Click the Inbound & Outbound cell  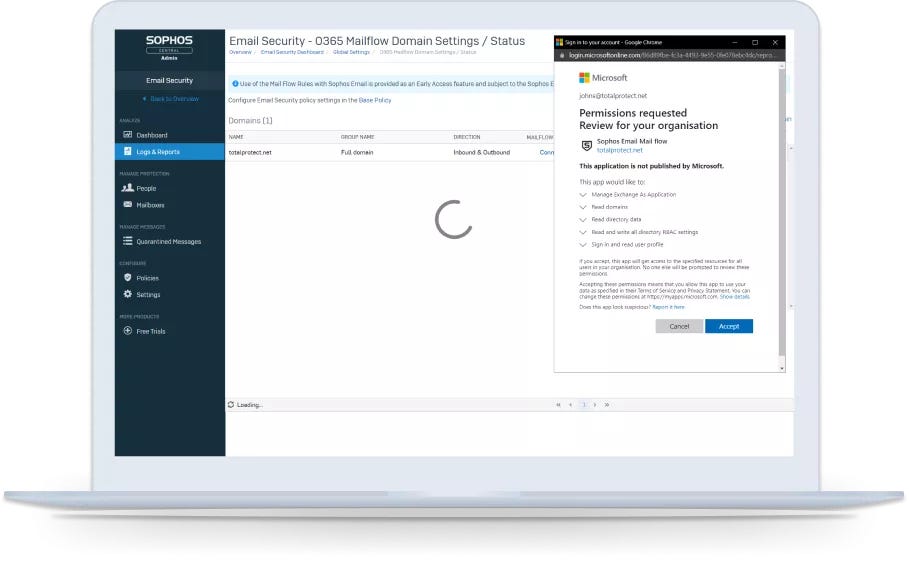point(482,152)
